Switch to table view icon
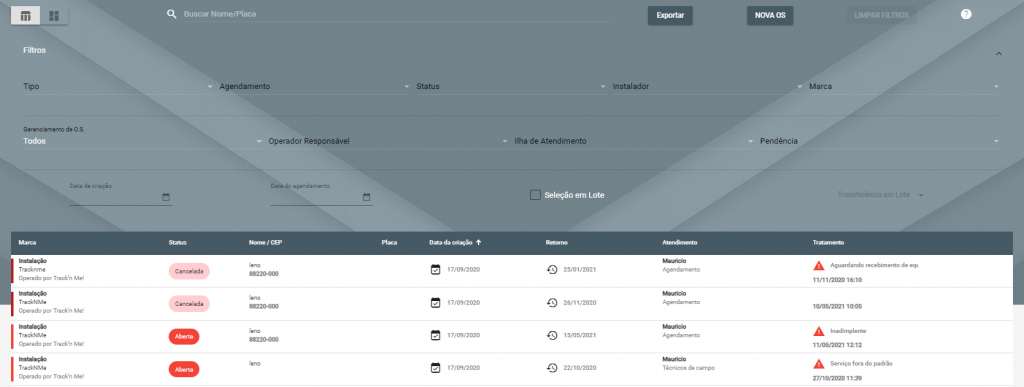Image resolution: width=1024 pixels, height=387 pixels. (x=25, y=16)
